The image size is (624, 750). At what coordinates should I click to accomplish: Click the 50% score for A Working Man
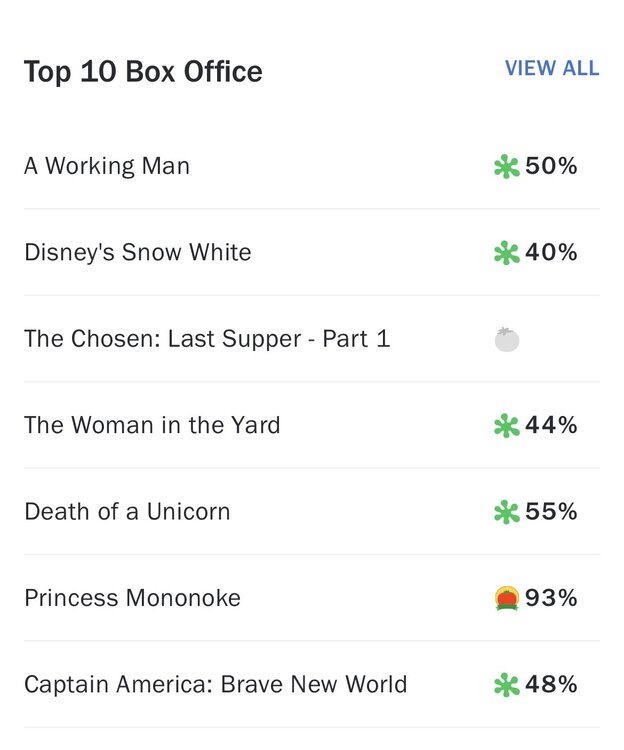[551, 166]
